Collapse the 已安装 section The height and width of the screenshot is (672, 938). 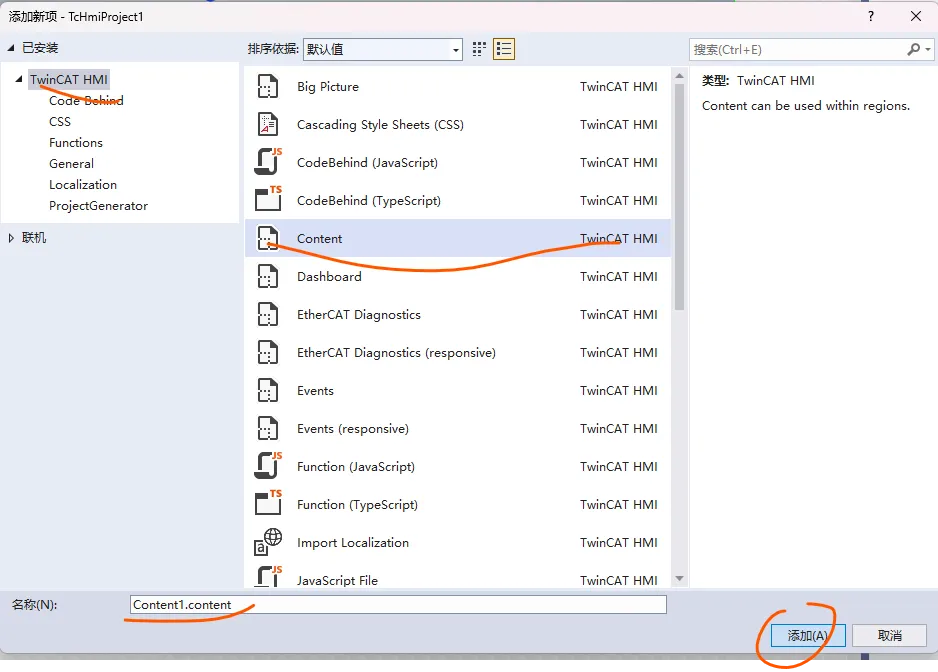pyautogui.click(x=11, y=48)
